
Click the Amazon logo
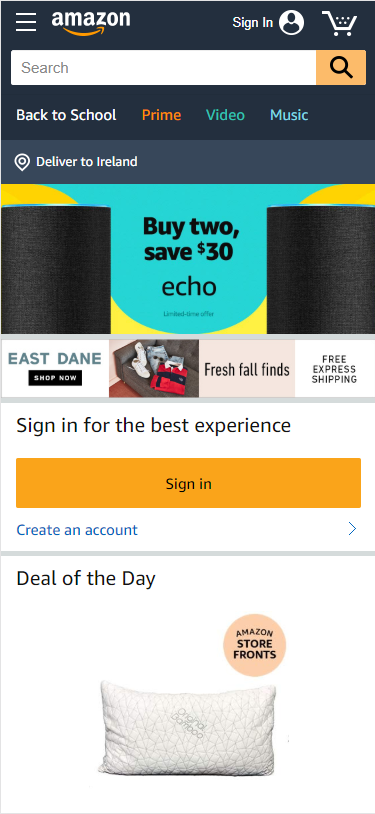[91, 23]
